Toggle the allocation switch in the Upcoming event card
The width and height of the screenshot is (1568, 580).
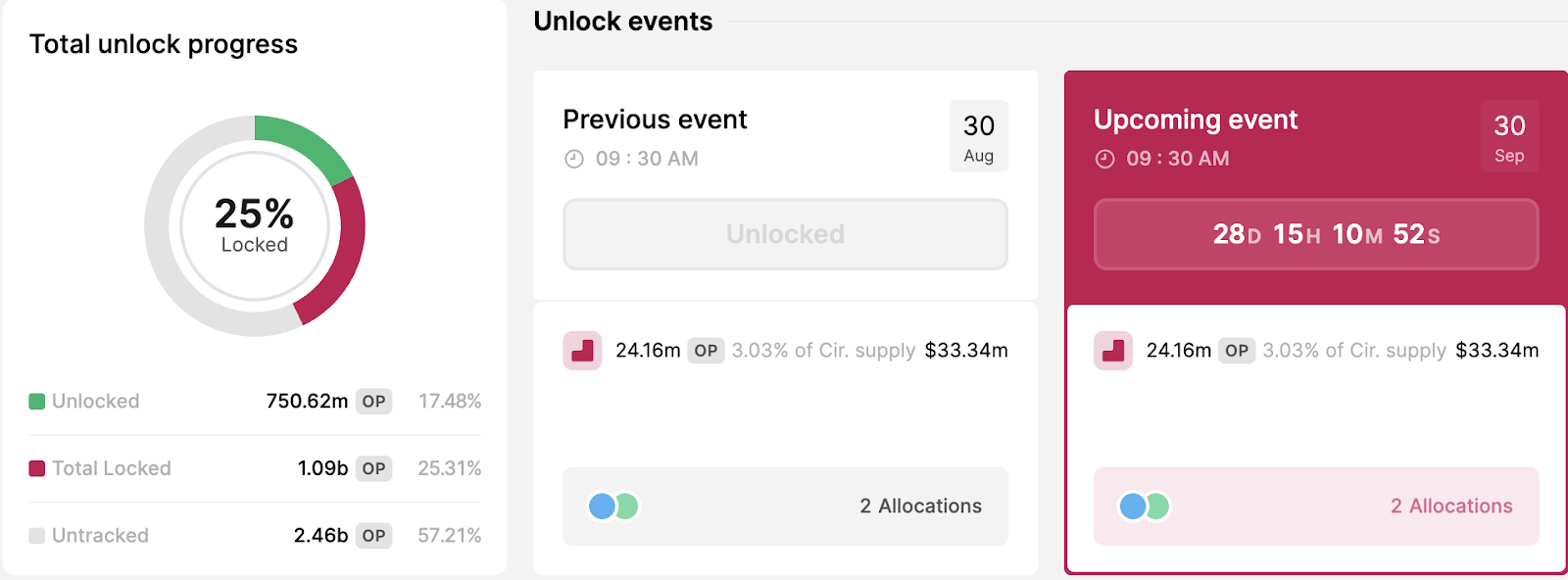(1141, 506)
